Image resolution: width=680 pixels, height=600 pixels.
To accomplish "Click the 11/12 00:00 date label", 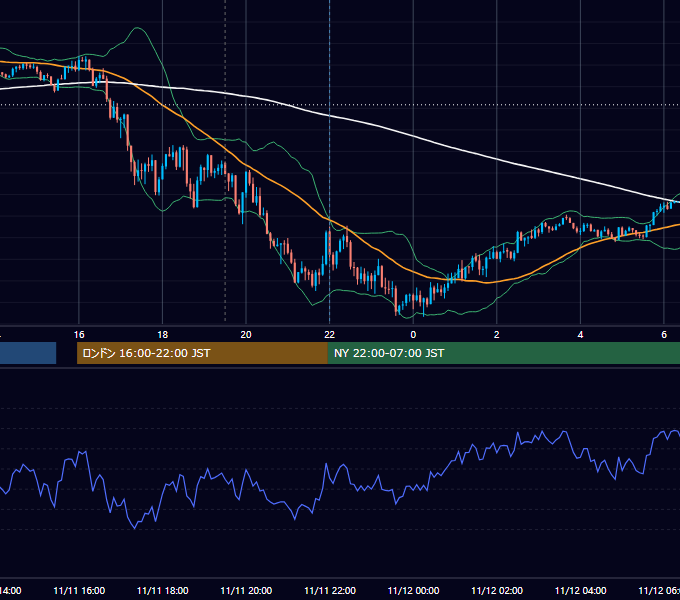I will coord(413,591).
